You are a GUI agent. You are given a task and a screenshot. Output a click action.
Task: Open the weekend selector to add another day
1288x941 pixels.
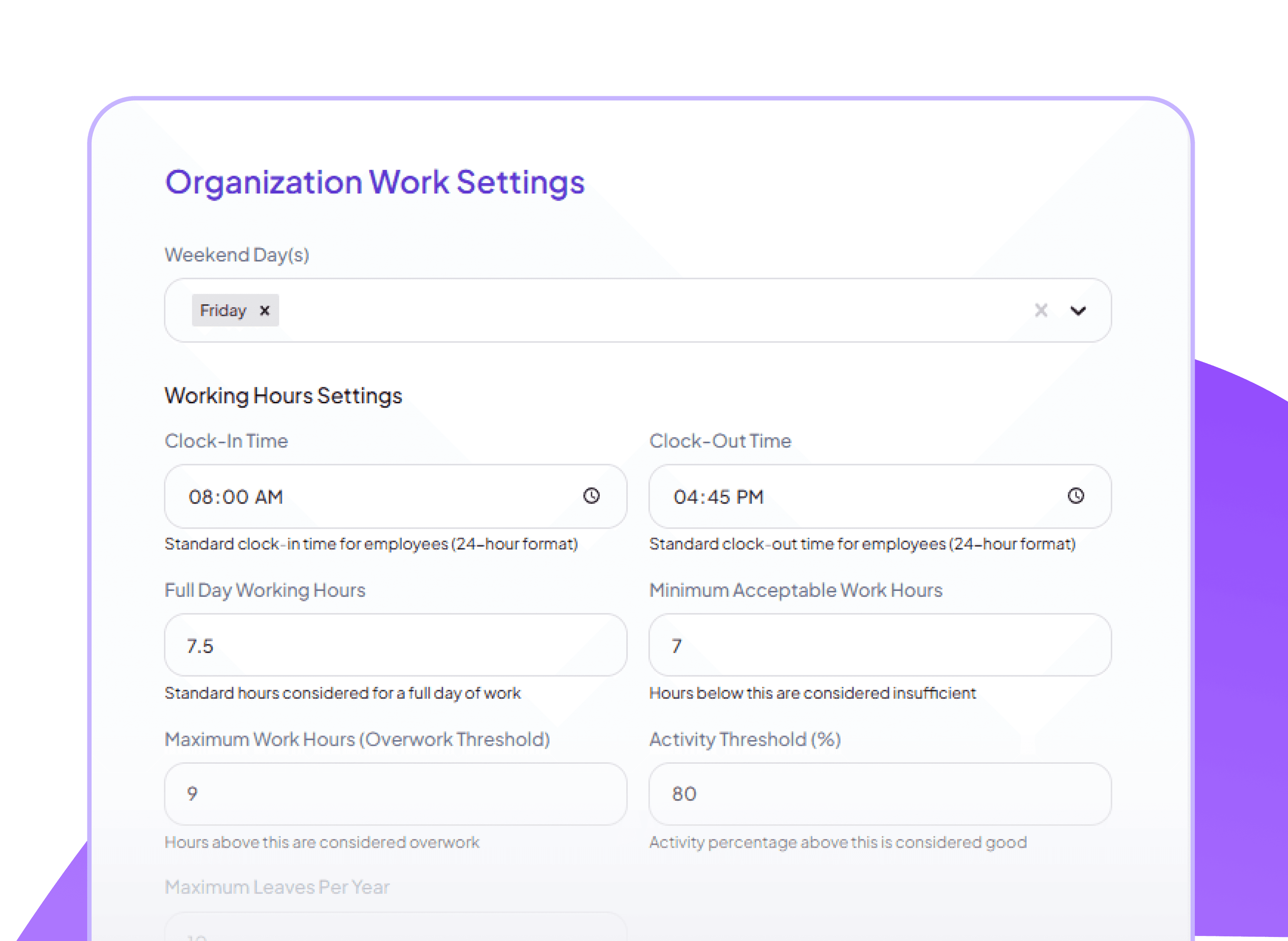coord(626,310)
